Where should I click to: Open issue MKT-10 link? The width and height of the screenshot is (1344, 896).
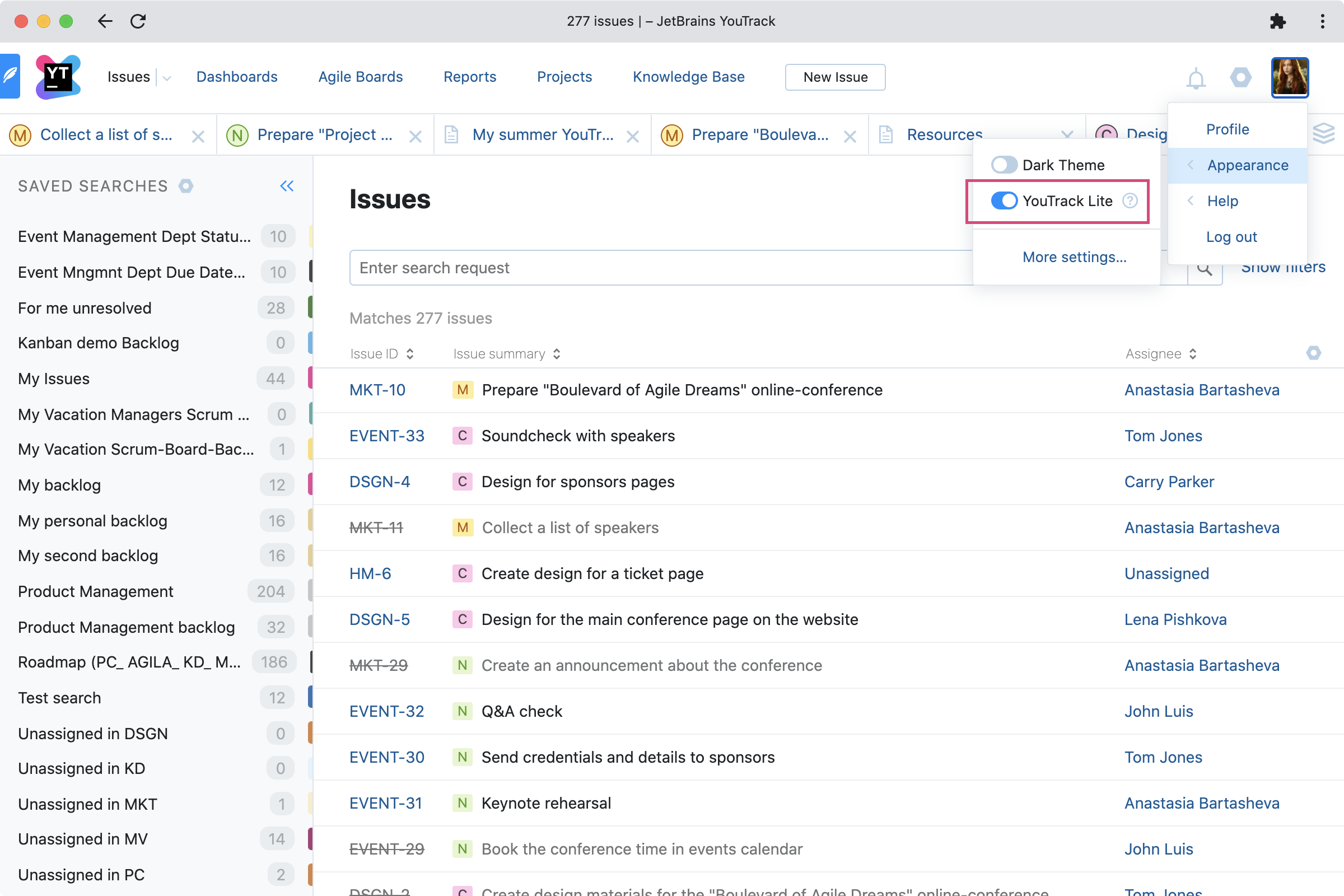pyautogui.click(x=377, y=390)
